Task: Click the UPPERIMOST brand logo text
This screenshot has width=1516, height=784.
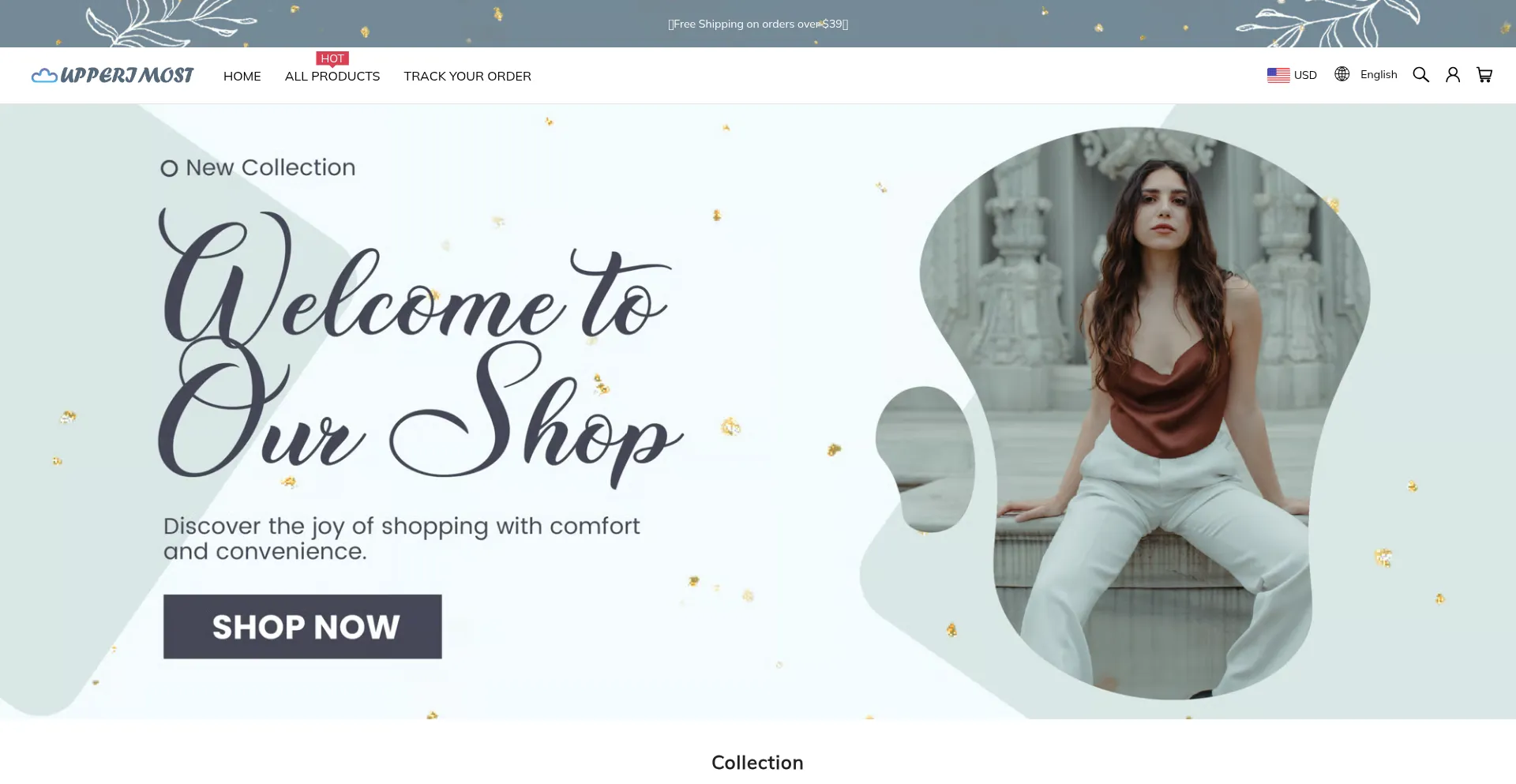Action: pos(127,76)
